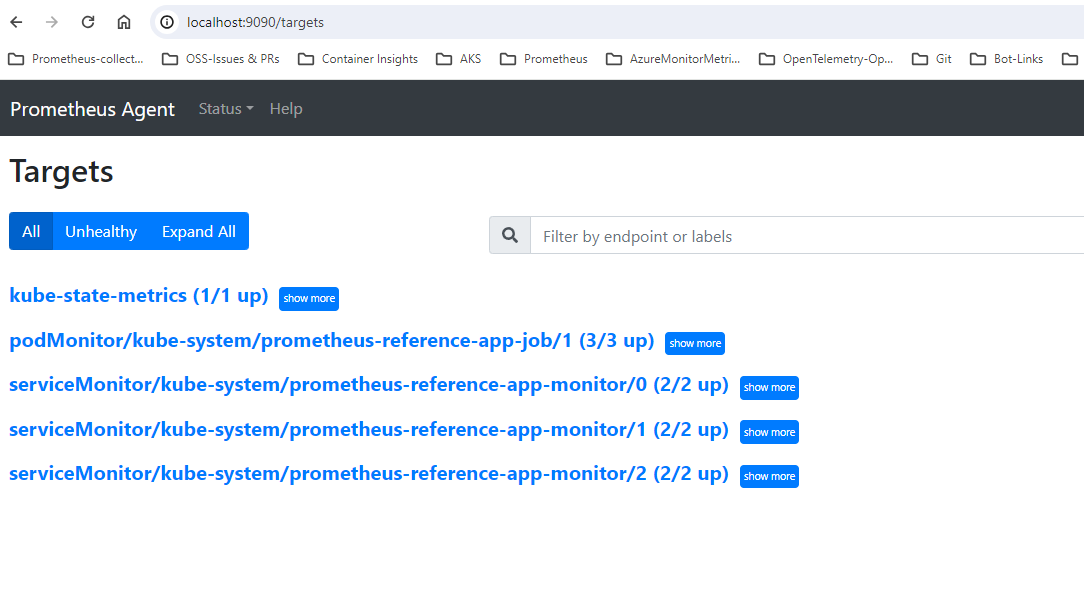Screen dimensions: 1084x590
Task: Open the Prometheus-collect bookmark folder
Action: pos(75,59)
